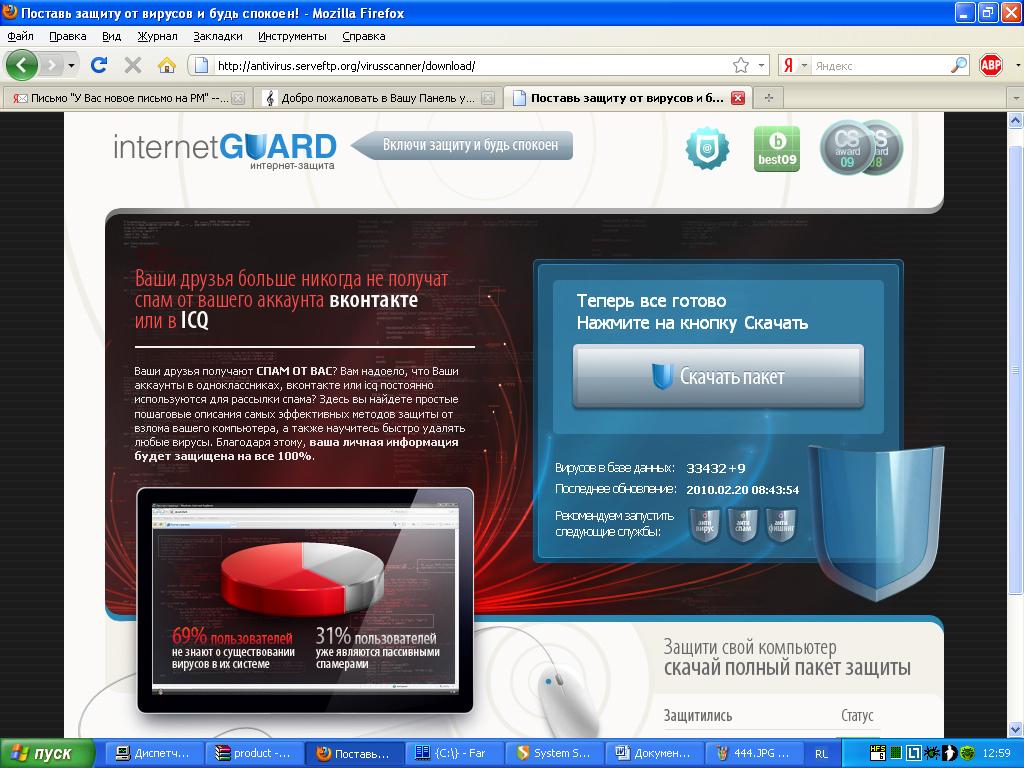
Task: Click the spider icon in system tray
Action: (x=932, y=753)
